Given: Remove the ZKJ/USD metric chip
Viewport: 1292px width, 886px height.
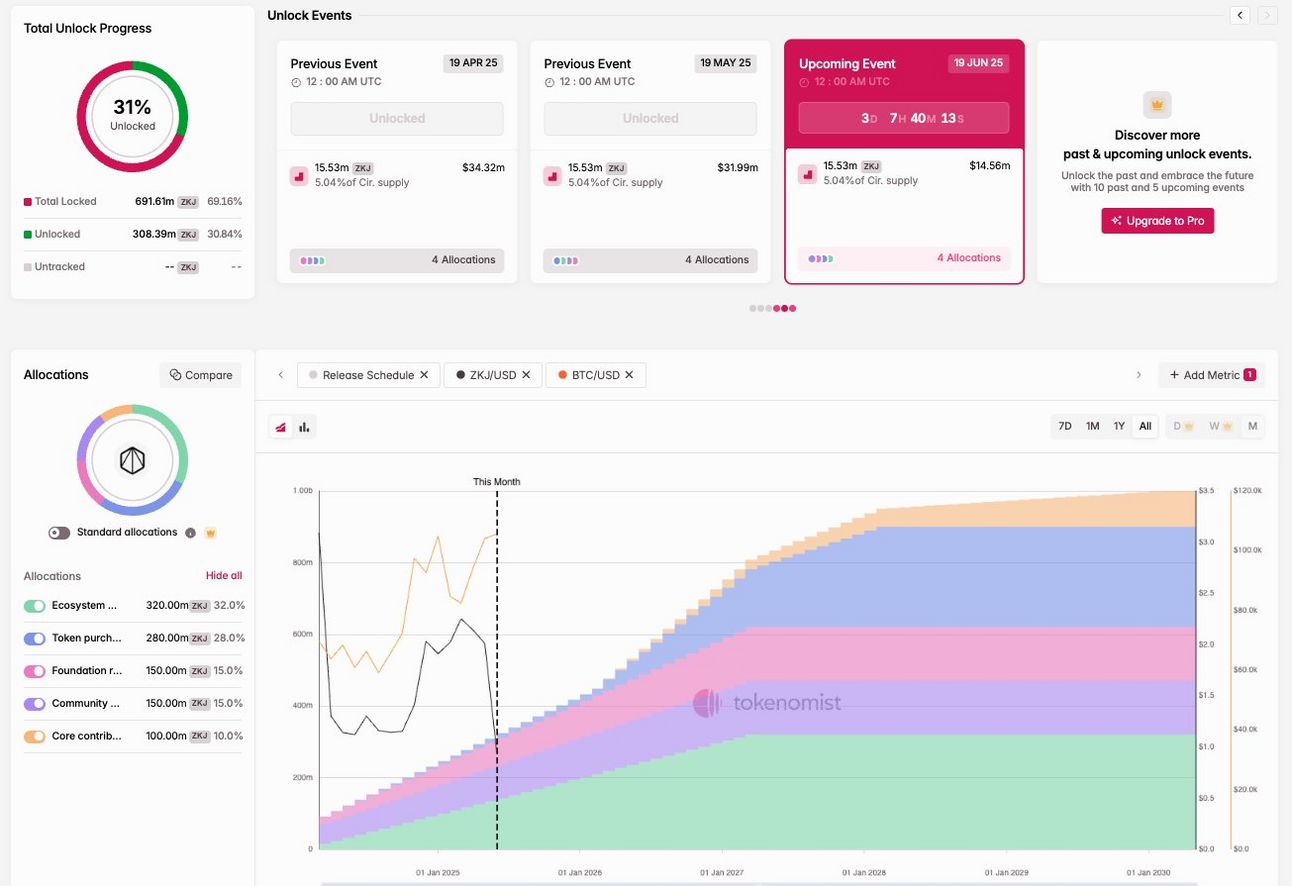Looking at the screenshot, I should [526, 375].
